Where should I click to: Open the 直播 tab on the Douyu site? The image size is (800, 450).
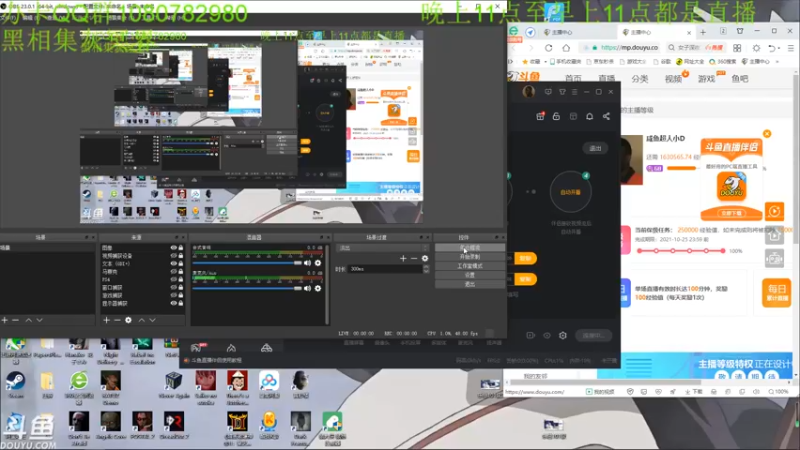coord(606,79)
